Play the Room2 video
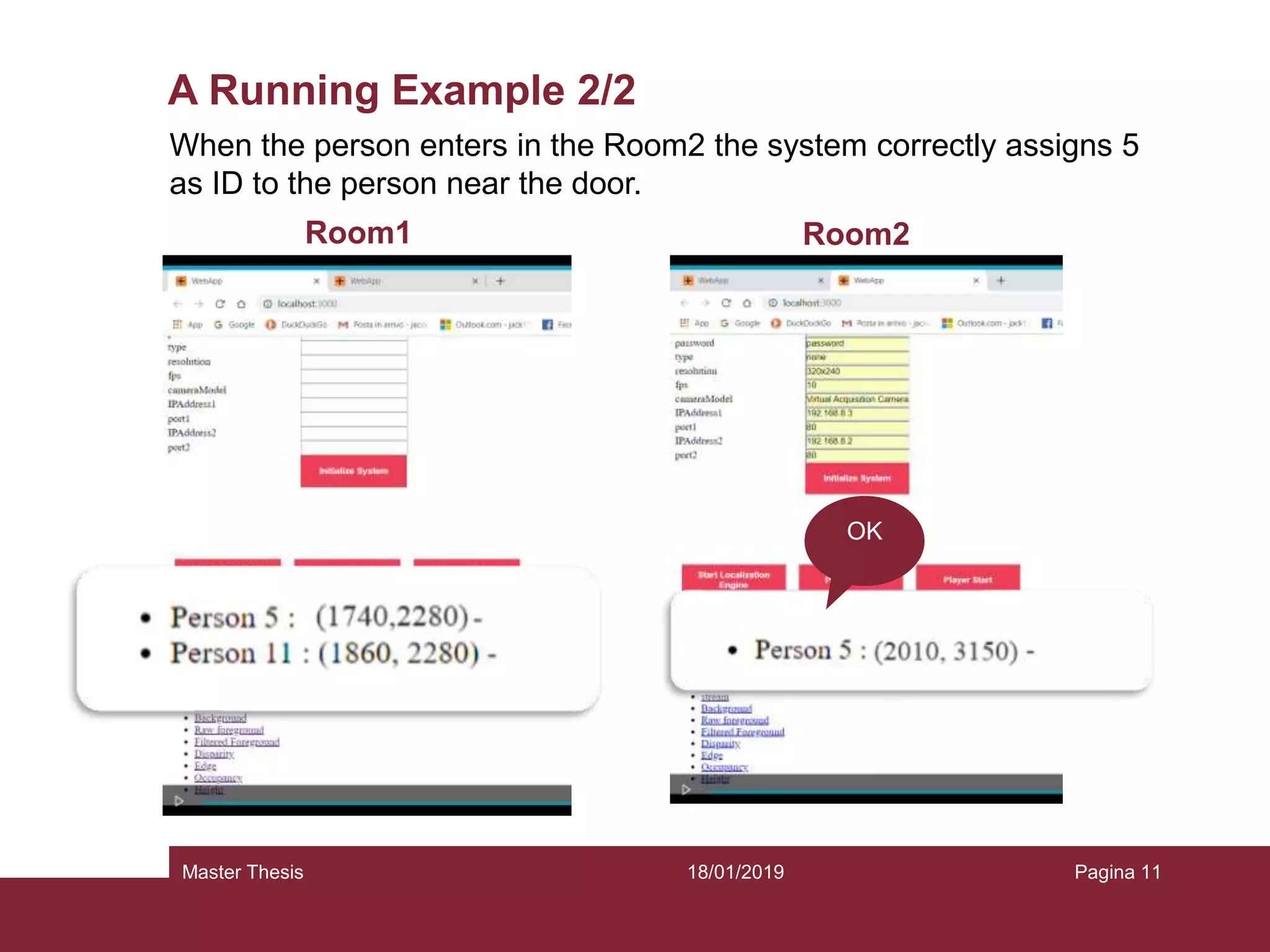The image size is (1270, 952). click(686, 790)
